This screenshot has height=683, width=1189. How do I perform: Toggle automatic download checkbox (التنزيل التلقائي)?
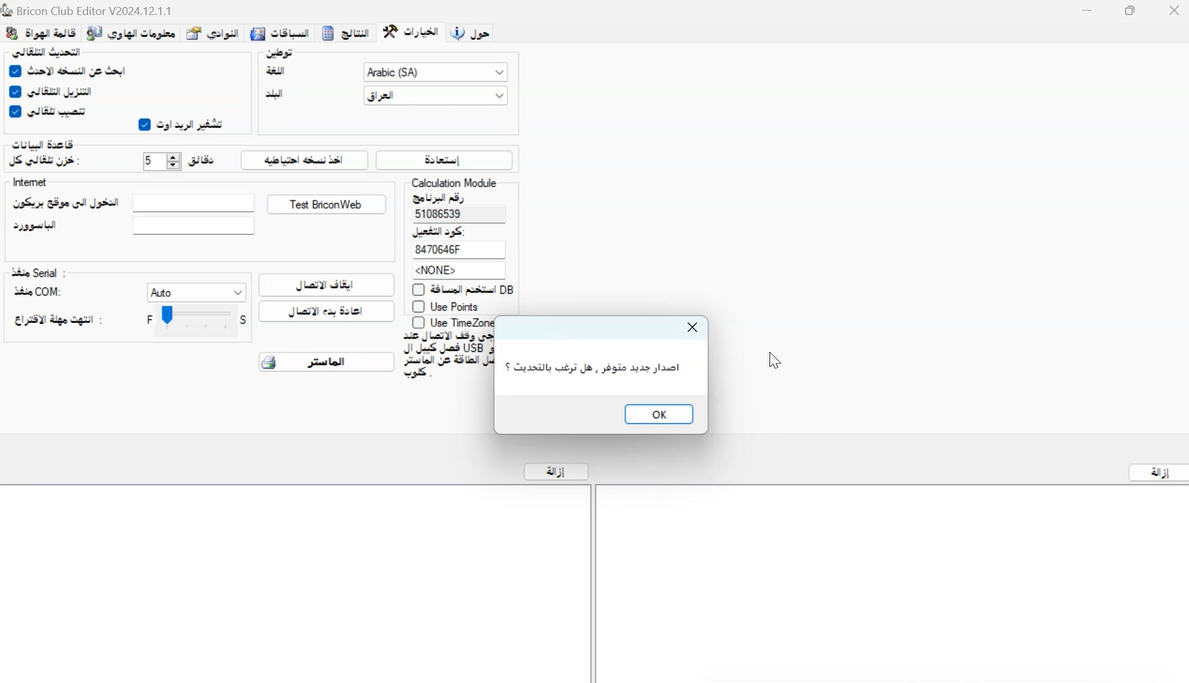(x=16, y=91)
